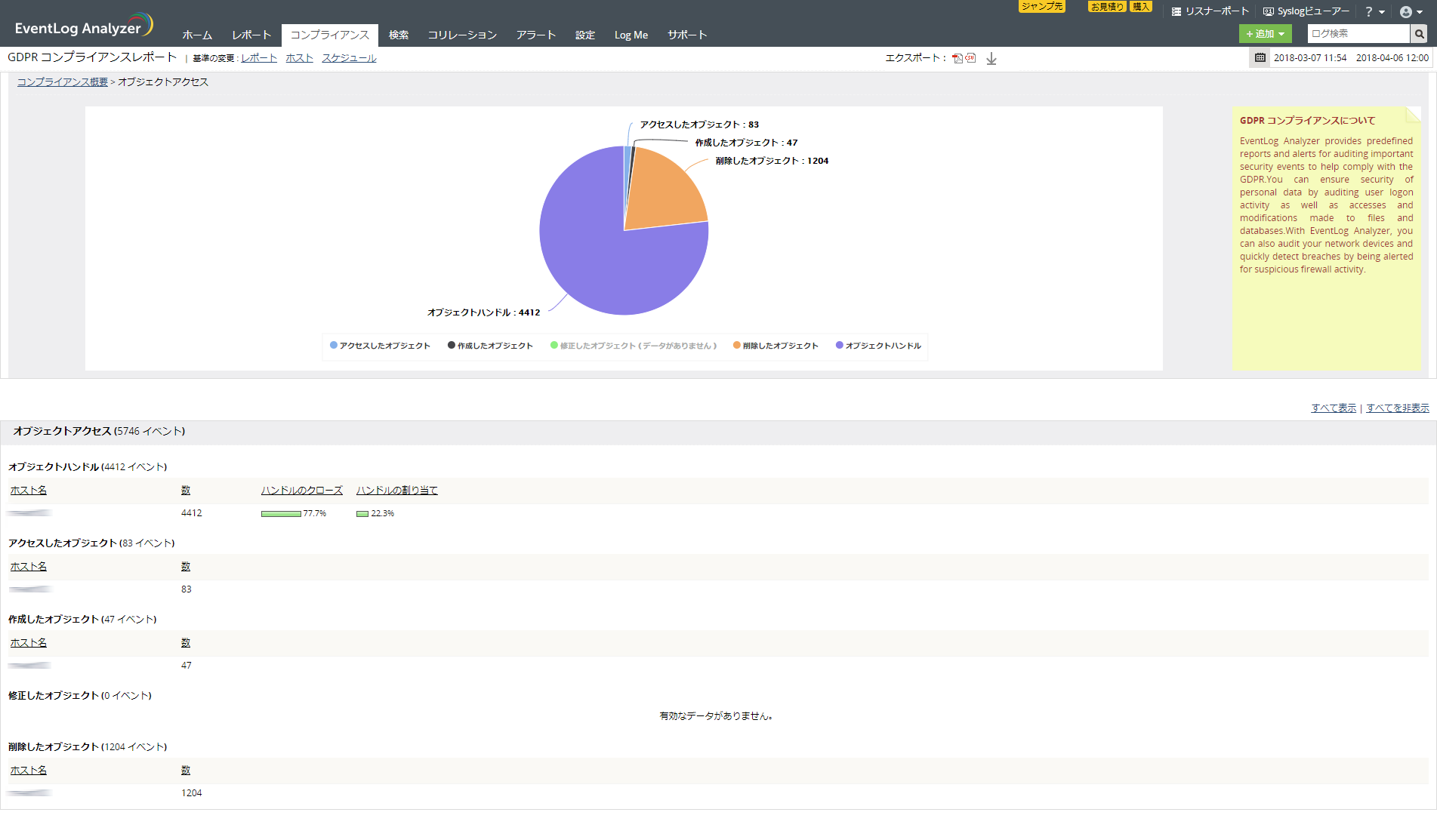Expand the green 追加 dropdown
1437x840 pixels.
click(x=1265, y=34)
